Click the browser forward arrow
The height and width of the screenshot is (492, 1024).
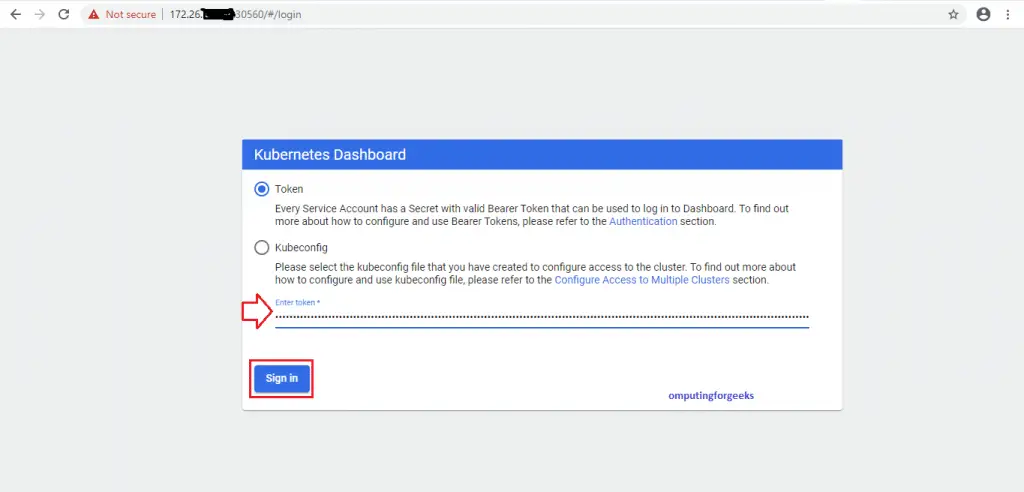pyautogui.click(x=40, y=14)
